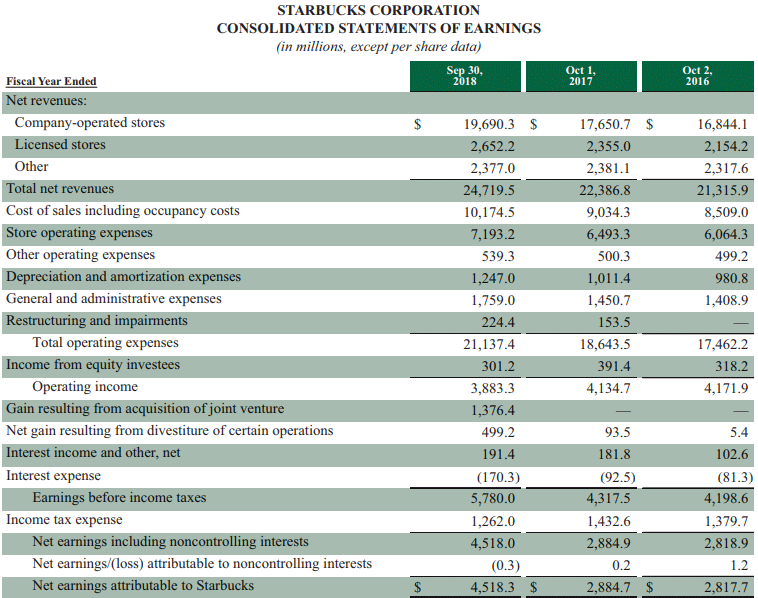The height and width of the screenshot is (598, 758).
Task: Select the 'Total net revenues' row label
Action: [60, 189]
